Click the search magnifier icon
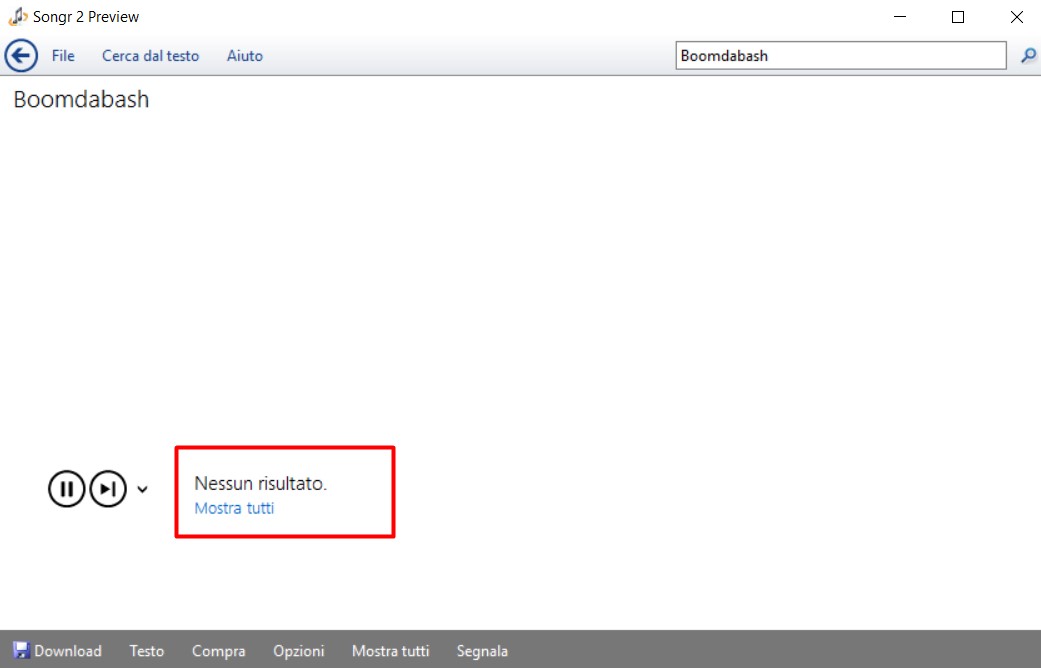1041x668 pixels. coord(1028,56)
